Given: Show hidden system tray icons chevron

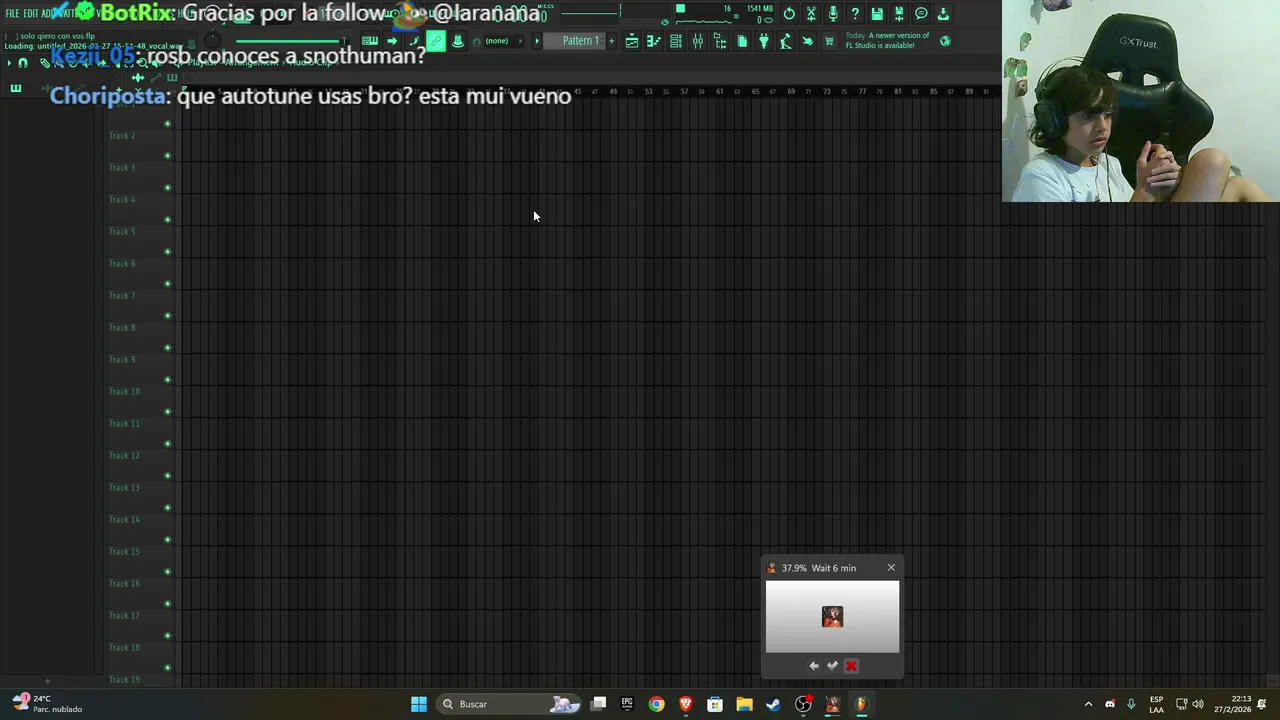Looking at the screenshot, I should (1089, 704).
